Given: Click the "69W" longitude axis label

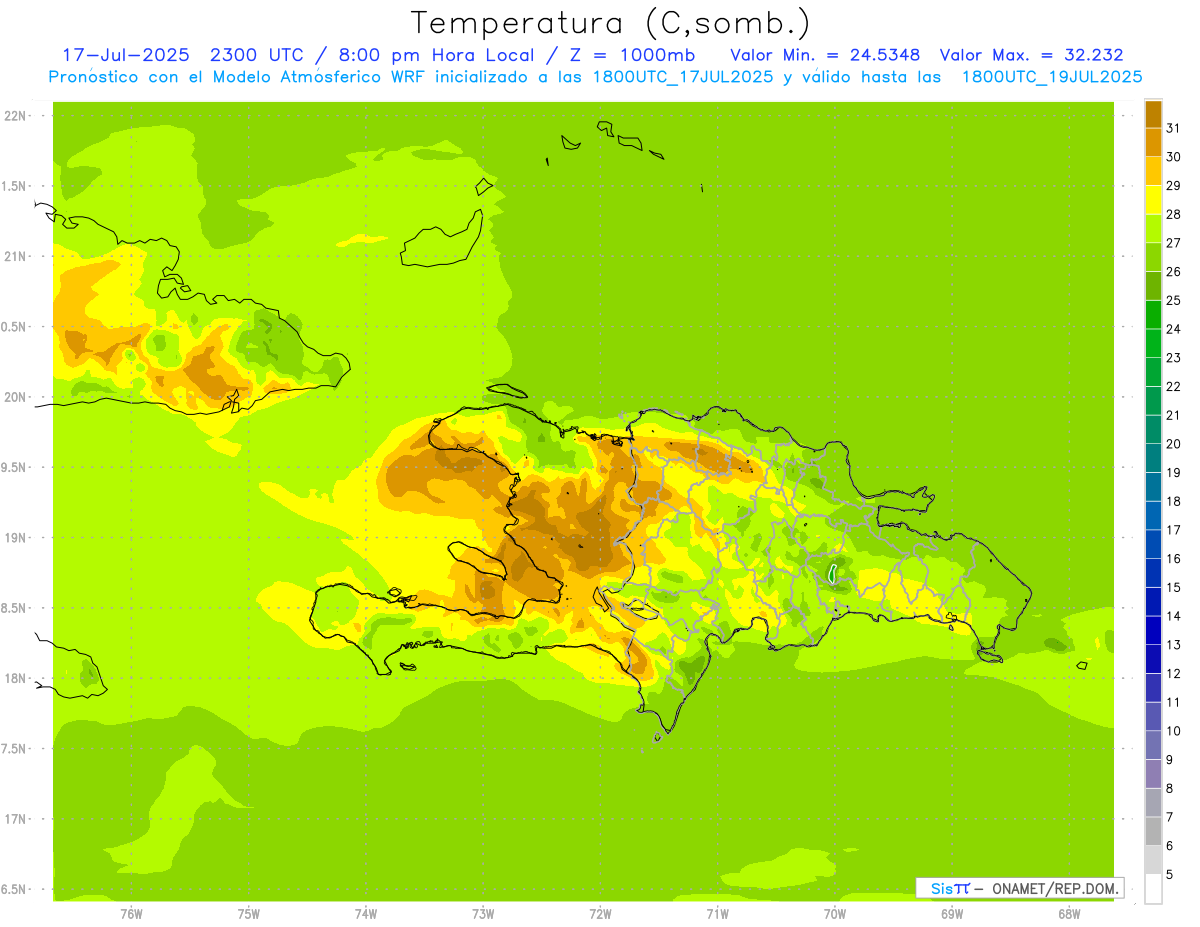Looking at the screenshot, I should pyautogui.click(x=952, y=913).
